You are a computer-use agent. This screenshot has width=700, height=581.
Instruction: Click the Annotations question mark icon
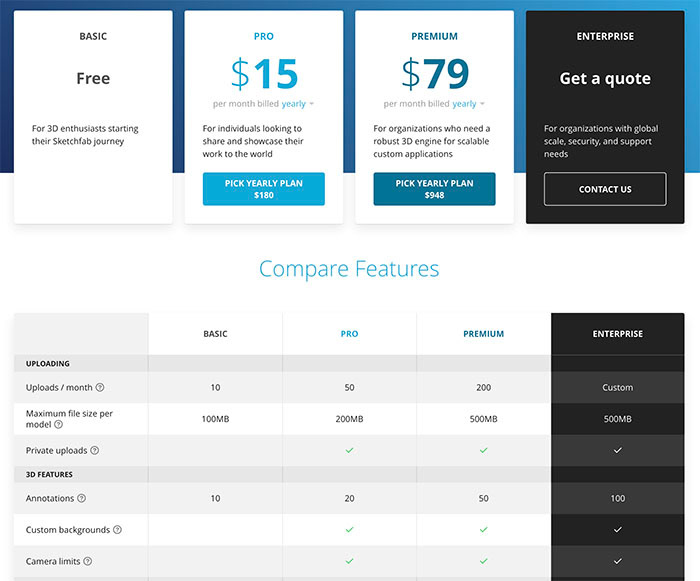click(x=82, y=498)
